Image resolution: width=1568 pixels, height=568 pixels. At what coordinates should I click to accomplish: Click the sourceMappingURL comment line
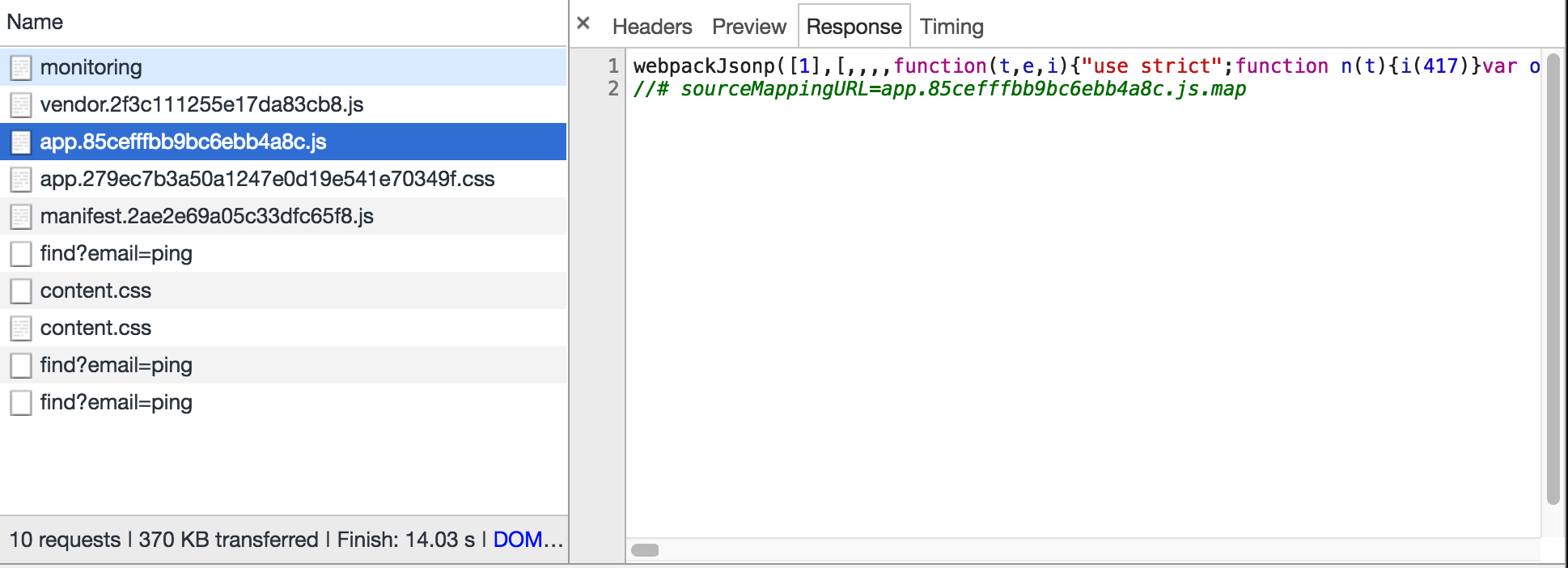939,89
